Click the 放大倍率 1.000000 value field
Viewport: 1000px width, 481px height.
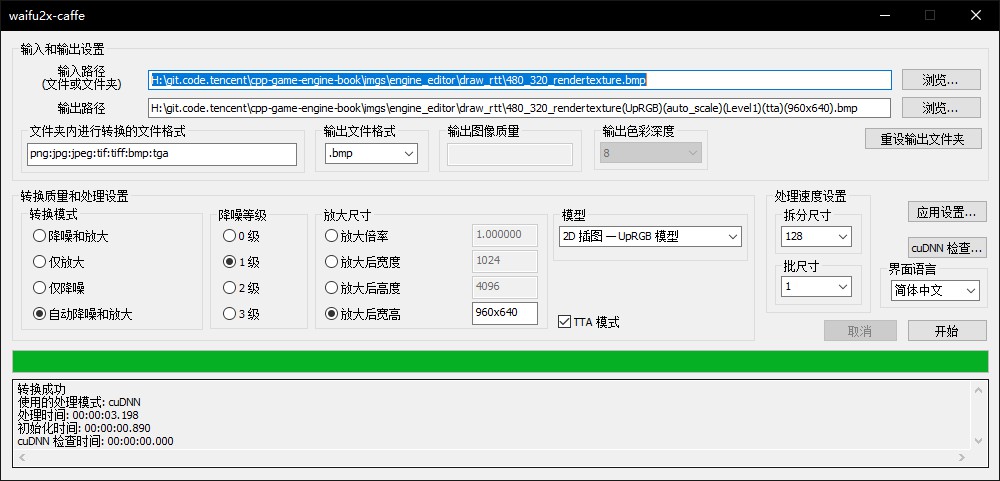pos(504,235)
